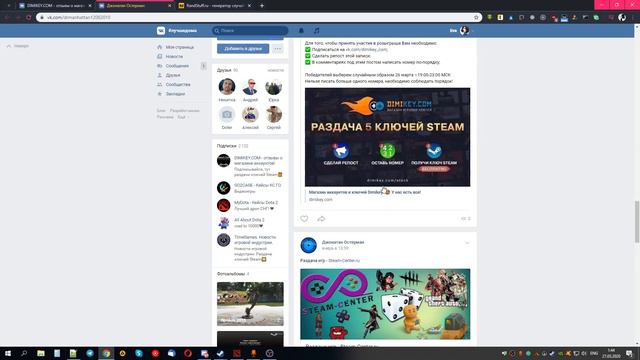Click the Add to friends button
640x360 pixels.
243,49
